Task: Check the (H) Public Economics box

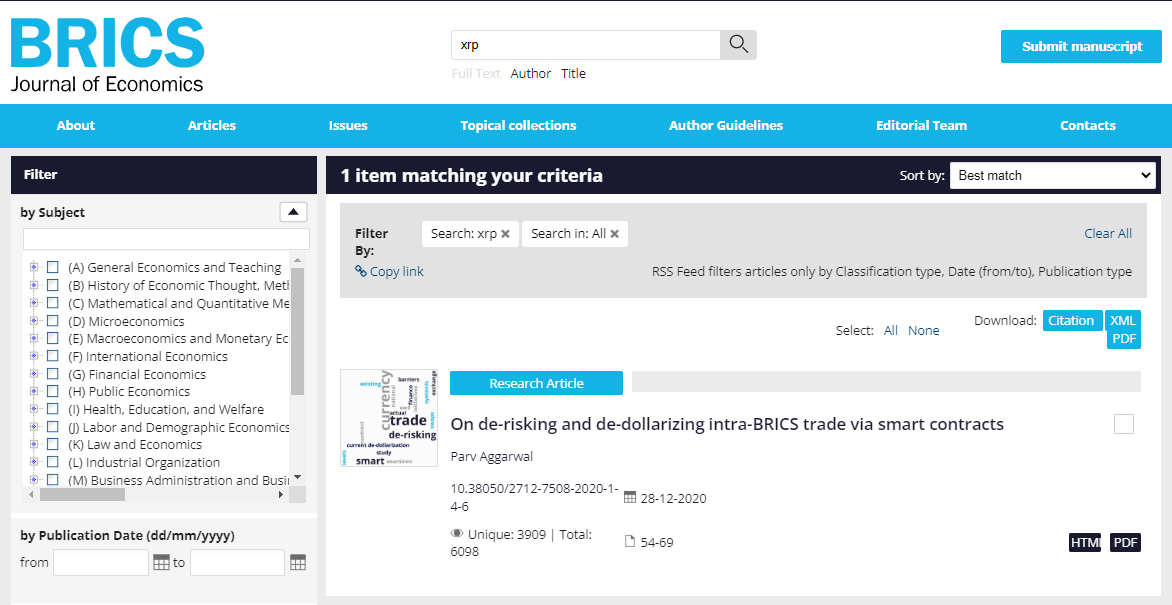Action: click(52, 391)
